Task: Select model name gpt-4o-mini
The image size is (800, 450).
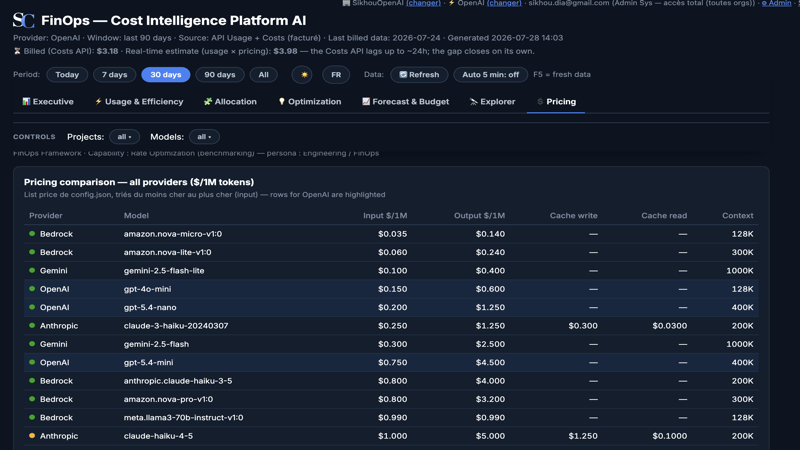Action: pos(147,289)
